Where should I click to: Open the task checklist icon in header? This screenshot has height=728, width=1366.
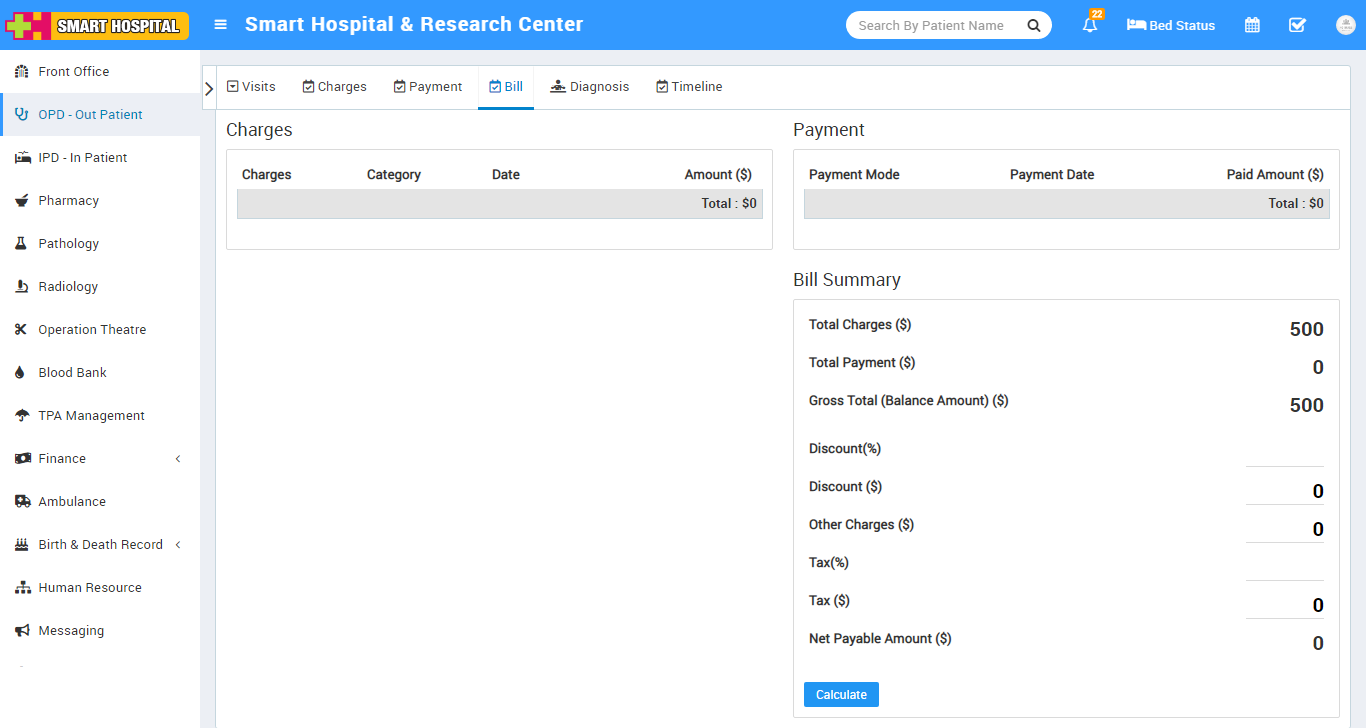[x=1297, y=25]
